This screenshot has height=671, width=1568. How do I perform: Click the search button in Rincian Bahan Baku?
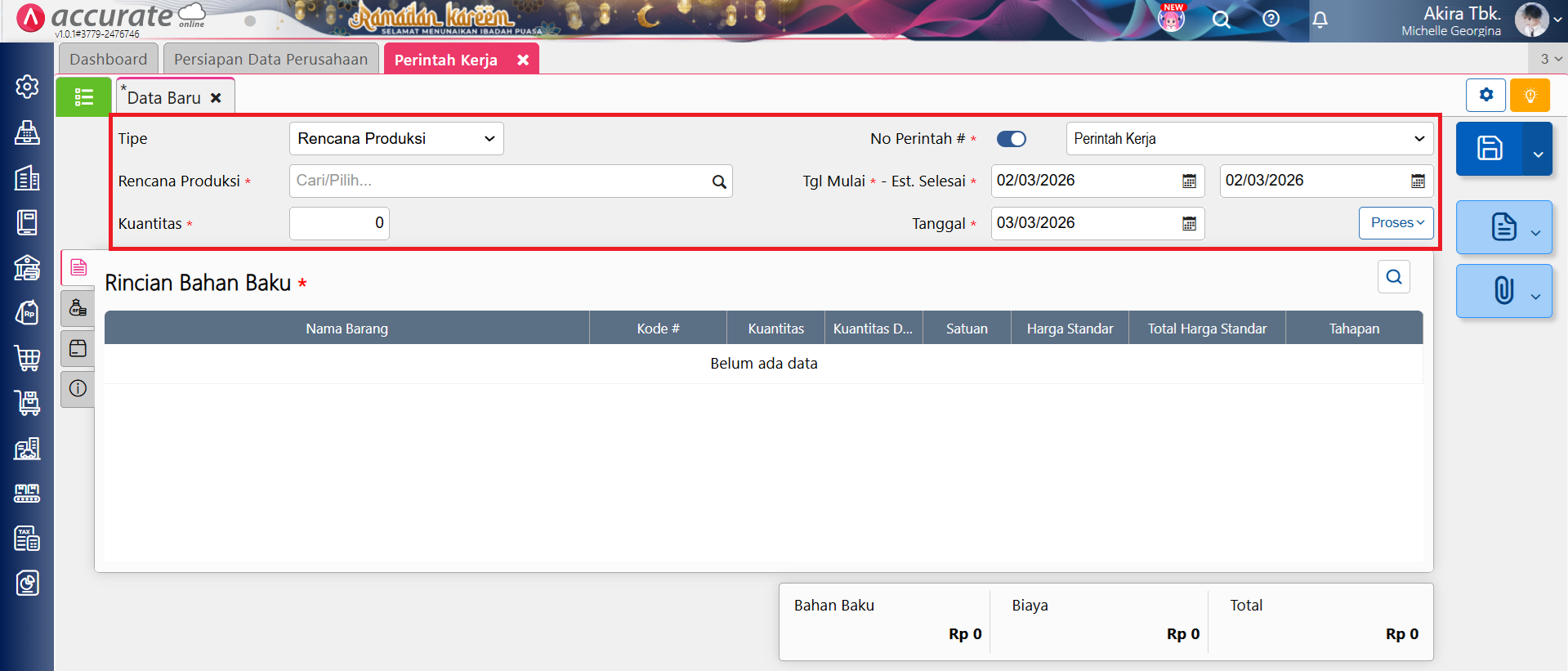pyautogui.click(x=1393, y=277)
